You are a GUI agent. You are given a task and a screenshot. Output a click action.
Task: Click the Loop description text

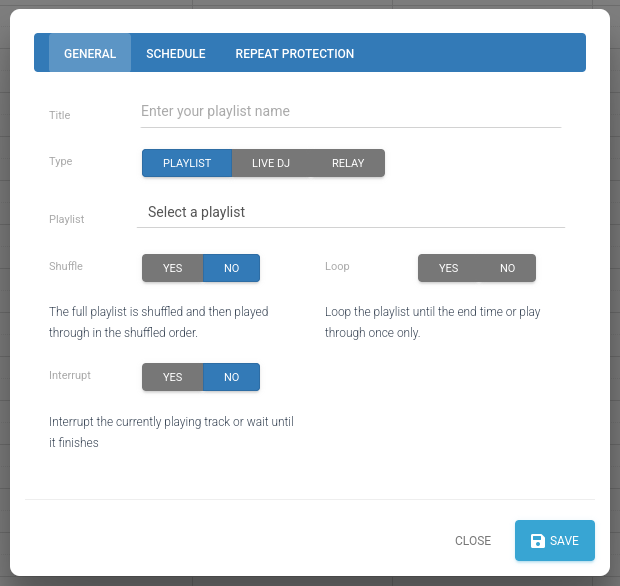coord(433,322)
